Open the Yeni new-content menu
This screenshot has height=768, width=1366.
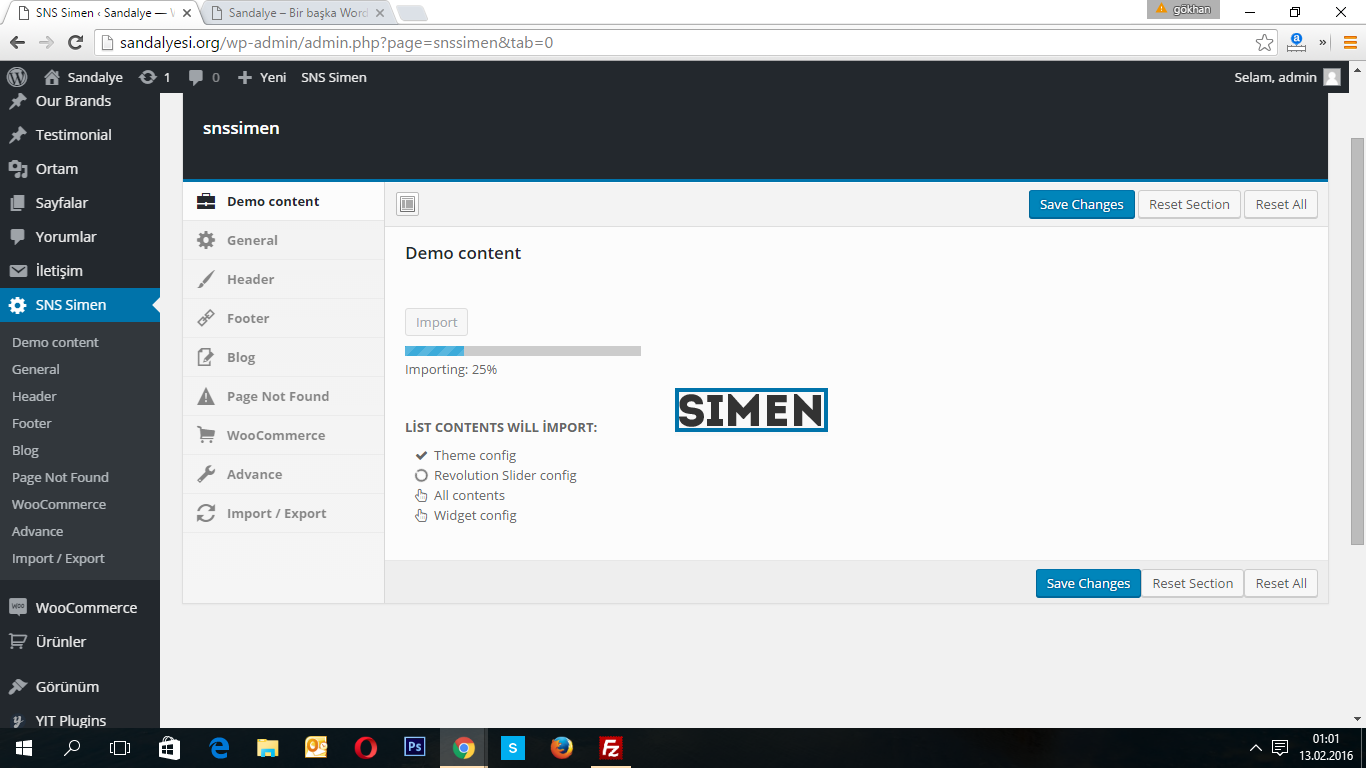pyautogui.click(x=262, y=77)
